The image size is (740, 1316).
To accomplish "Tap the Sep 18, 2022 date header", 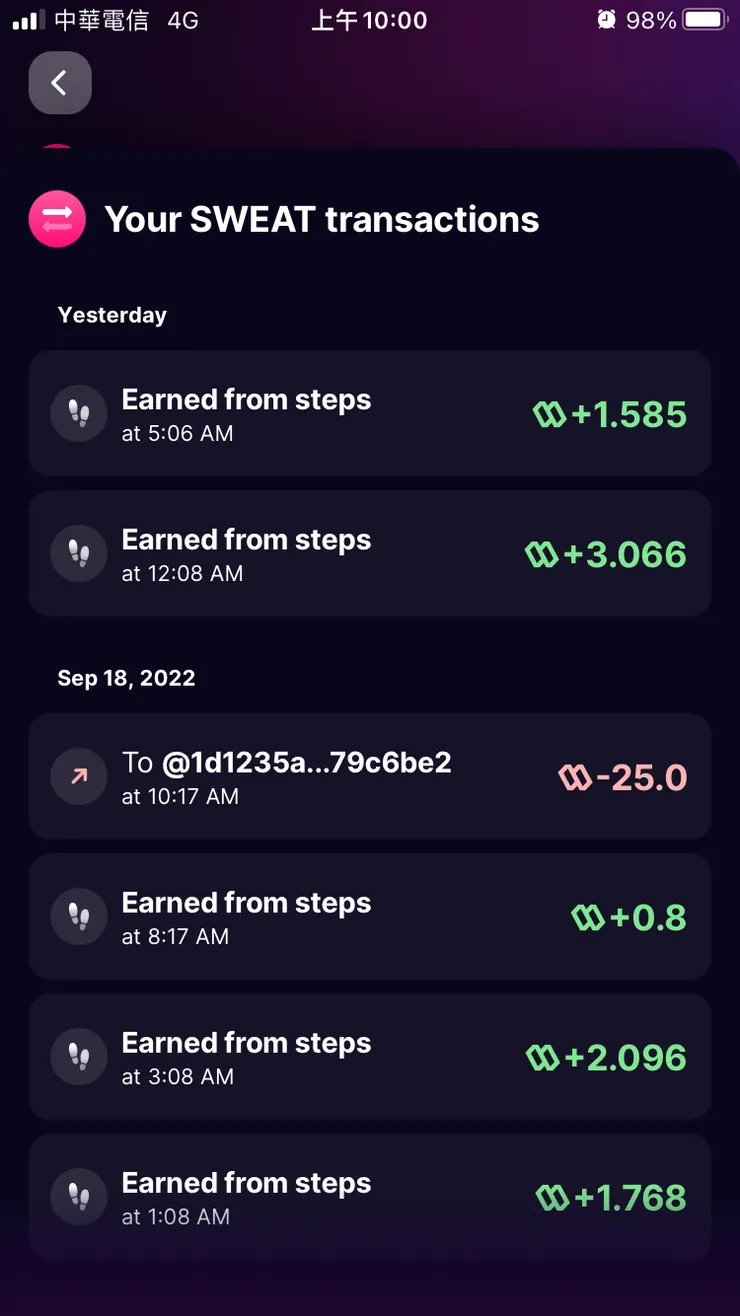I will pyautogui.click(x=126, y=678).
